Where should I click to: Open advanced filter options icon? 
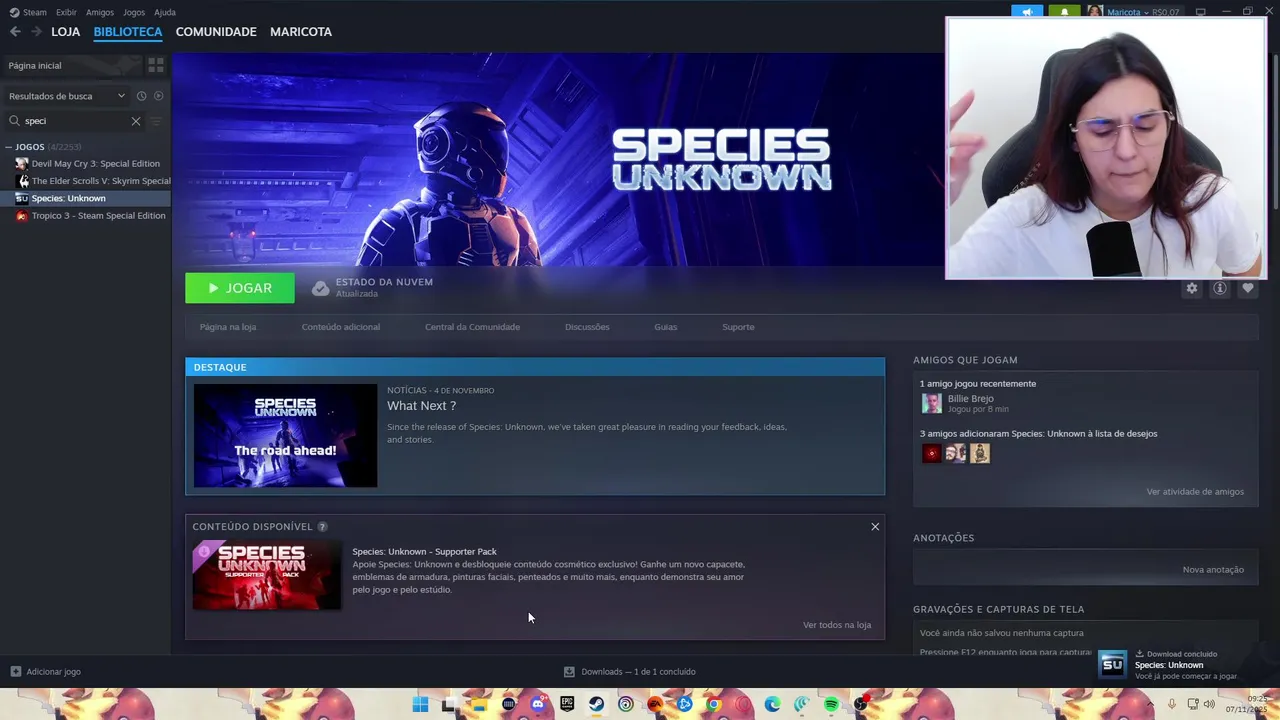[x=155, y=121]
